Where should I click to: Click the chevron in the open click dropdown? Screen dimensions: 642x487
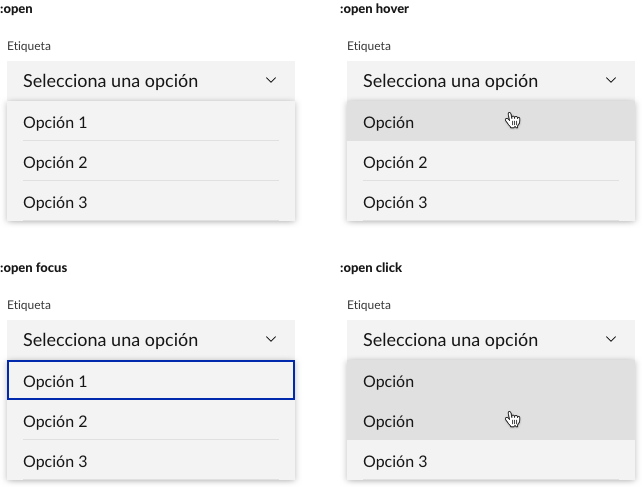(x=611, y=340)
